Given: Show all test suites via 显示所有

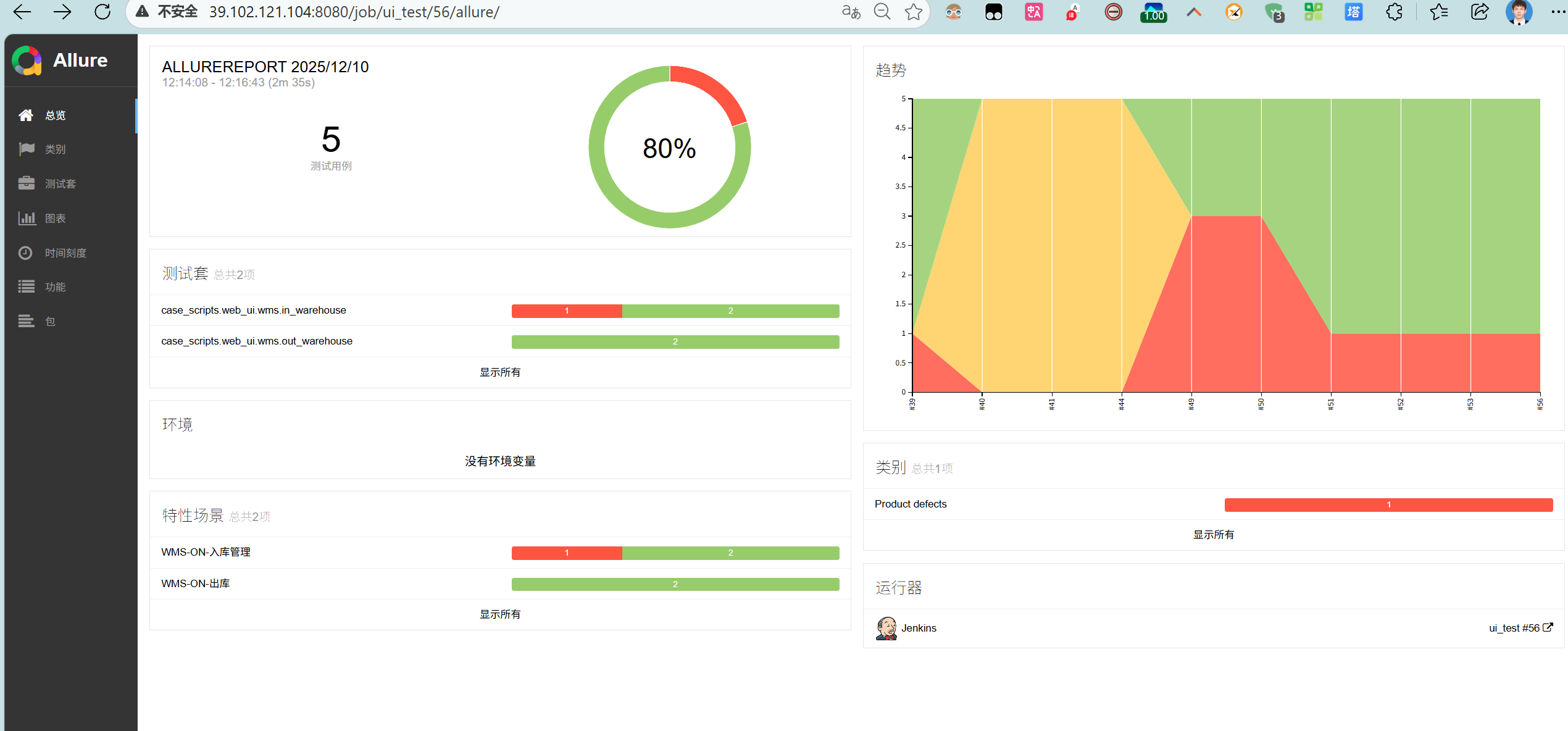Looking at the screenshot, I should coord(500,372).
